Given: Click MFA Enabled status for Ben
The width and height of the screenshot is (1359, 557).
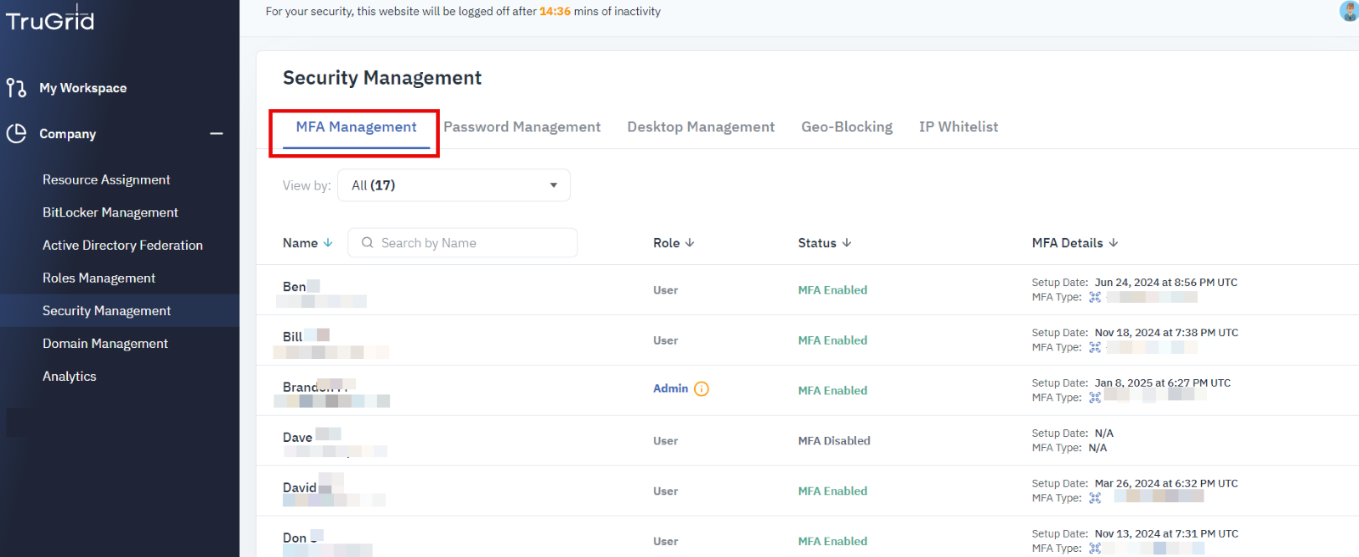Looking at the screenshot, I should (832, 290).
